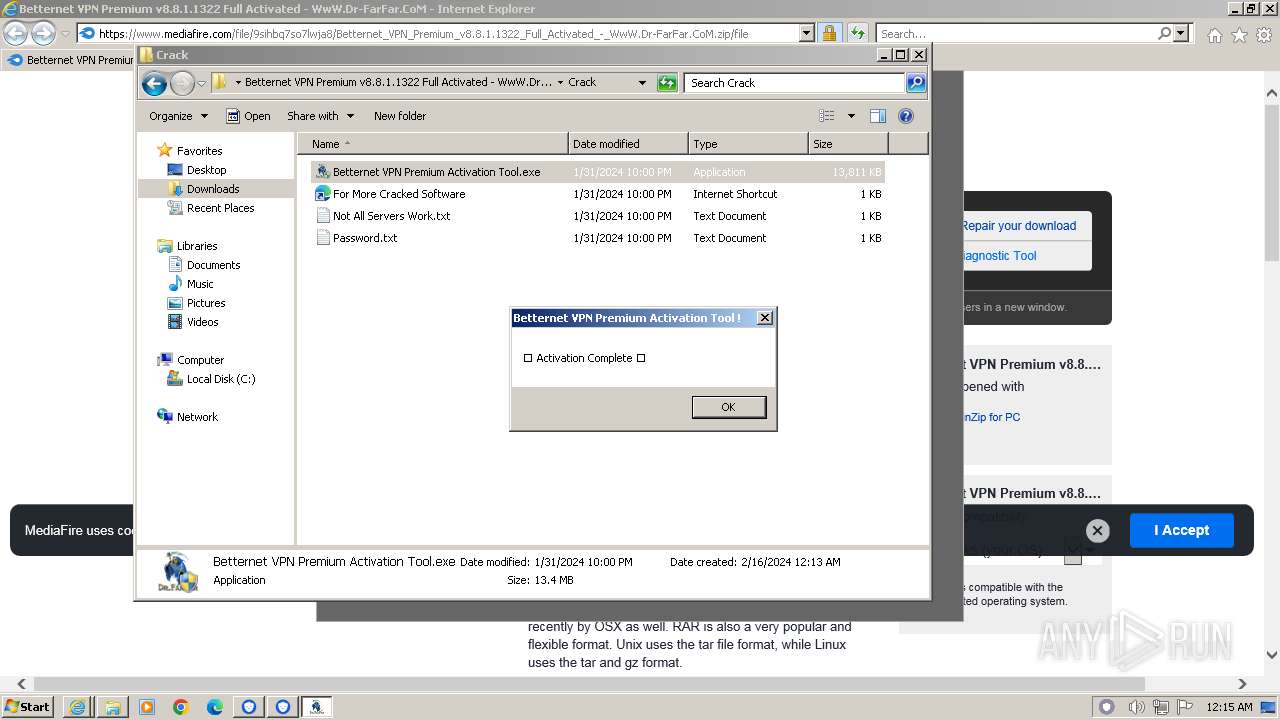Expand explorer address bar history dropdown
The image size is (1280, 720).
tap(642, 83)
